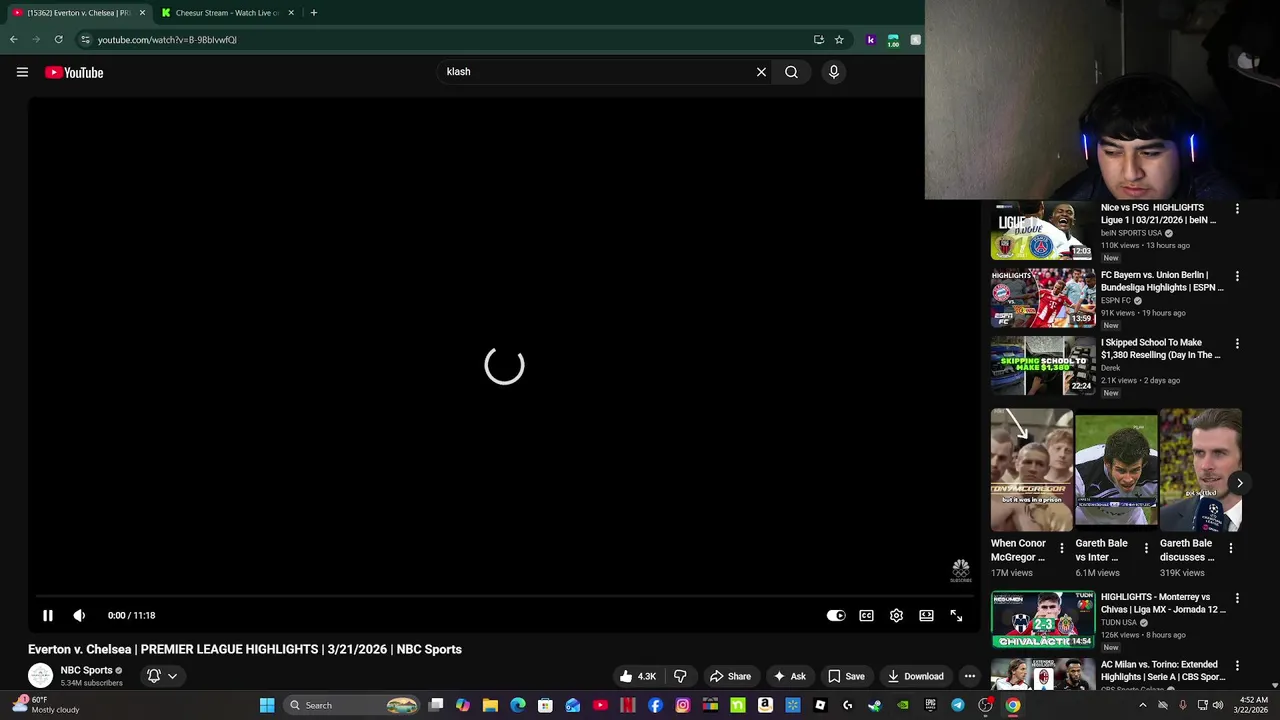This screenshot has height=720, width=1280.
Task: Open options for Gareth Bale vs Inter short
Action: [1146, 548]
